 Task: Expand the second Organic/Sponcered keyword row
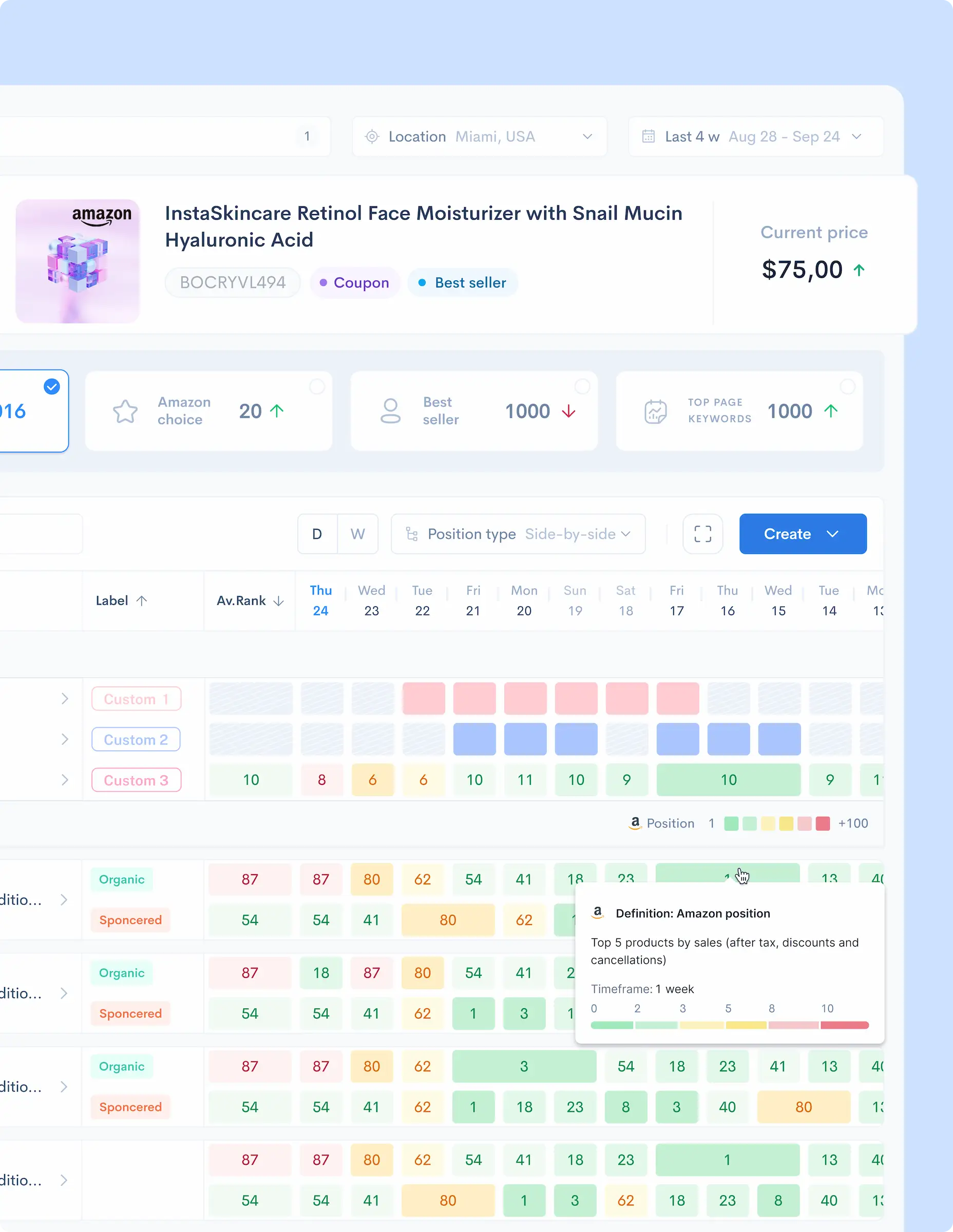[x=64, y=993]
